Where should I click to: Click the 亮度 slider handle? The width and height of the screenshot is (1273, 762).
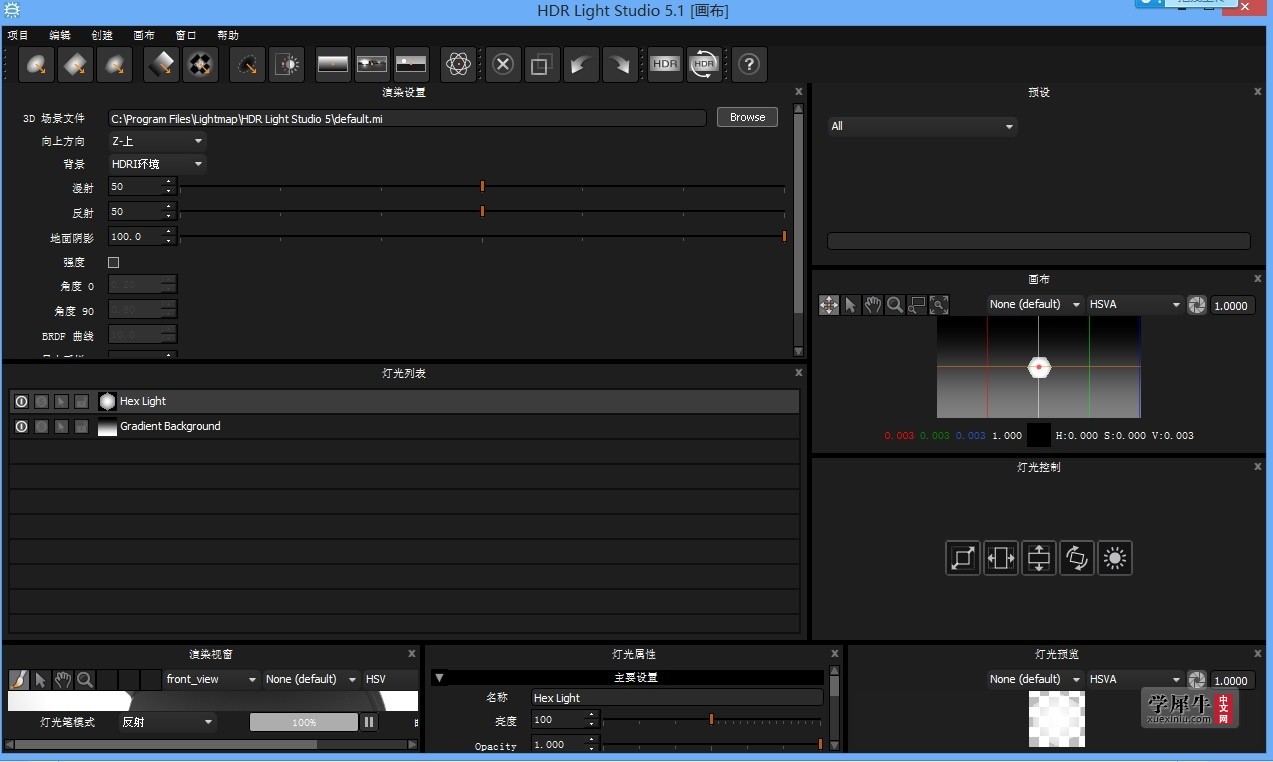[x=711, y=720]
